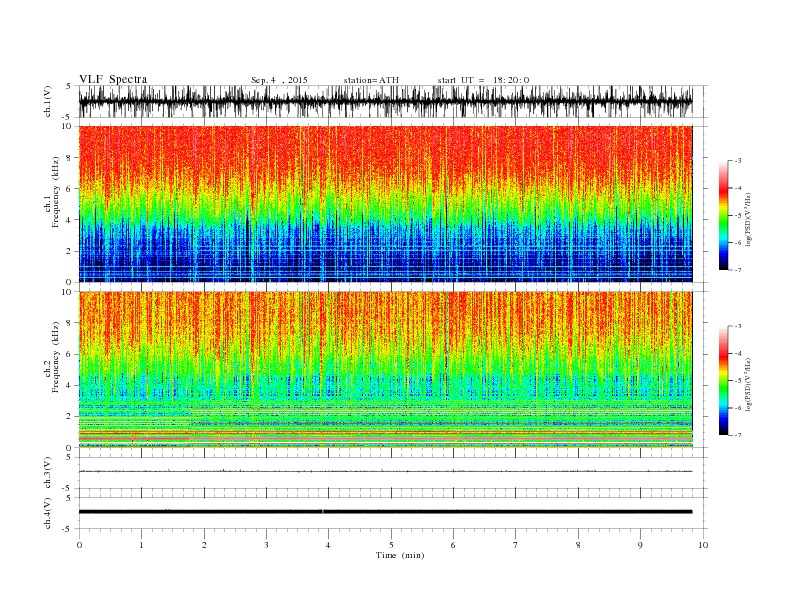Click the "ch.3(V)" axis label

pos(48,473)
